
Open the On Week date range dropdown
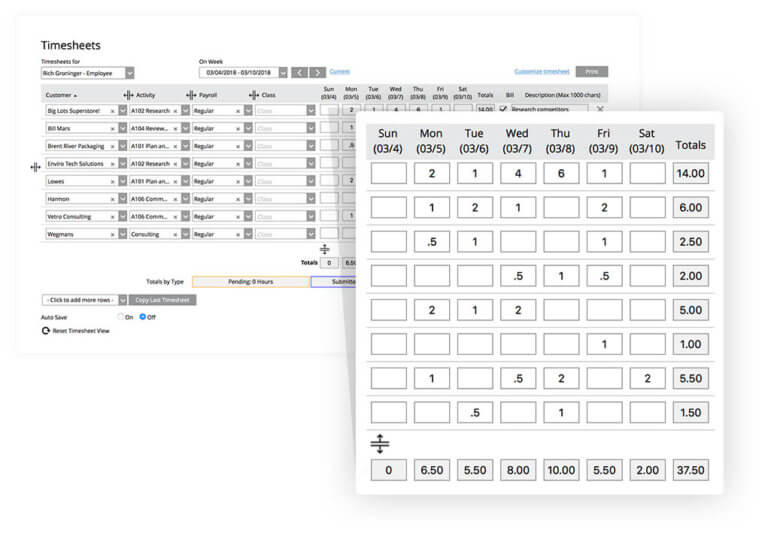(x=283, y=72)
